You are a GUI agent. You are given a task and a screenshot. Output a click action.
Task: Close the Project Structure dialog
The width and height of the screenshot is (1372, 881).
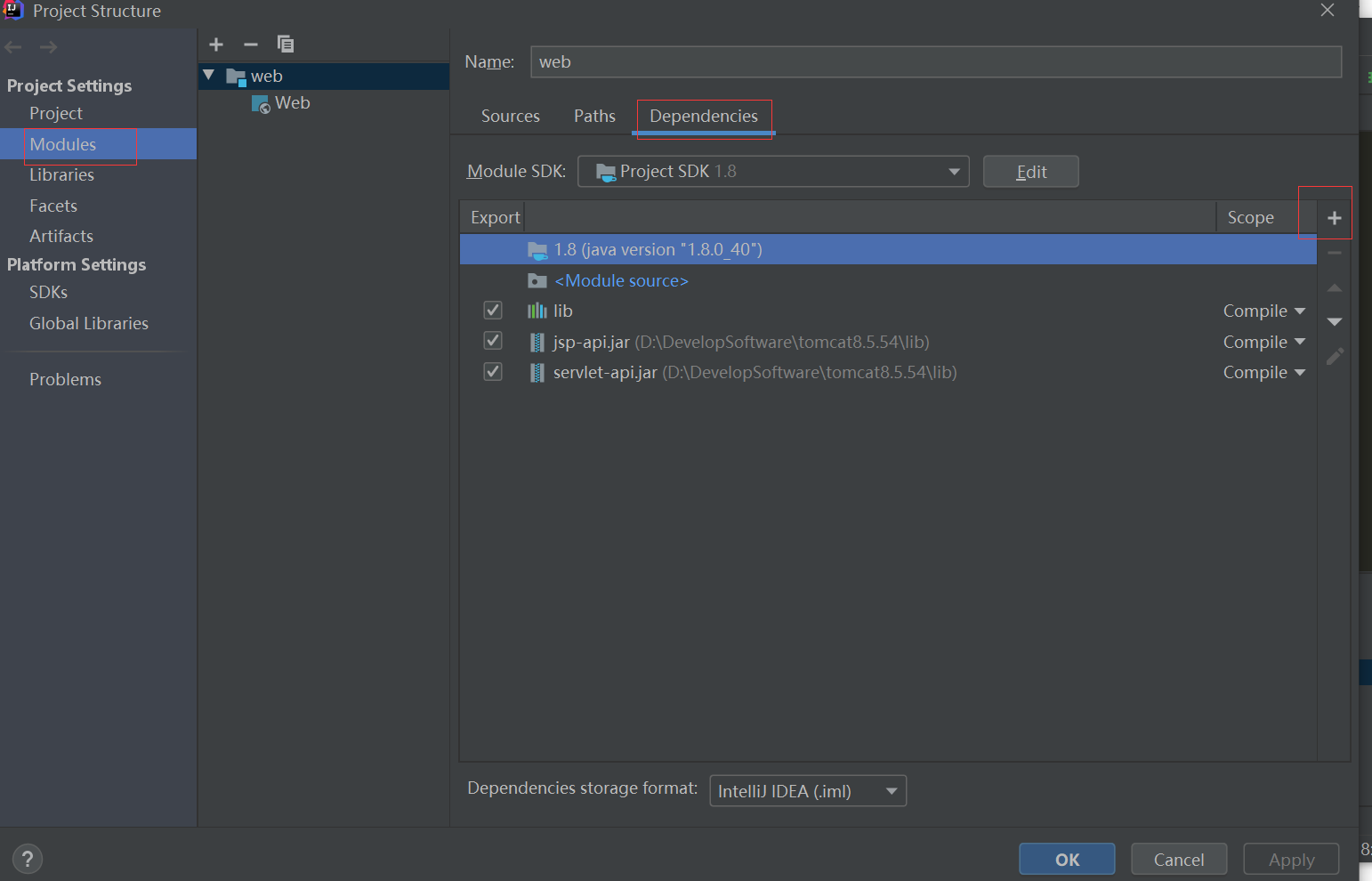pyautogui.click(x=1328, y=11)
